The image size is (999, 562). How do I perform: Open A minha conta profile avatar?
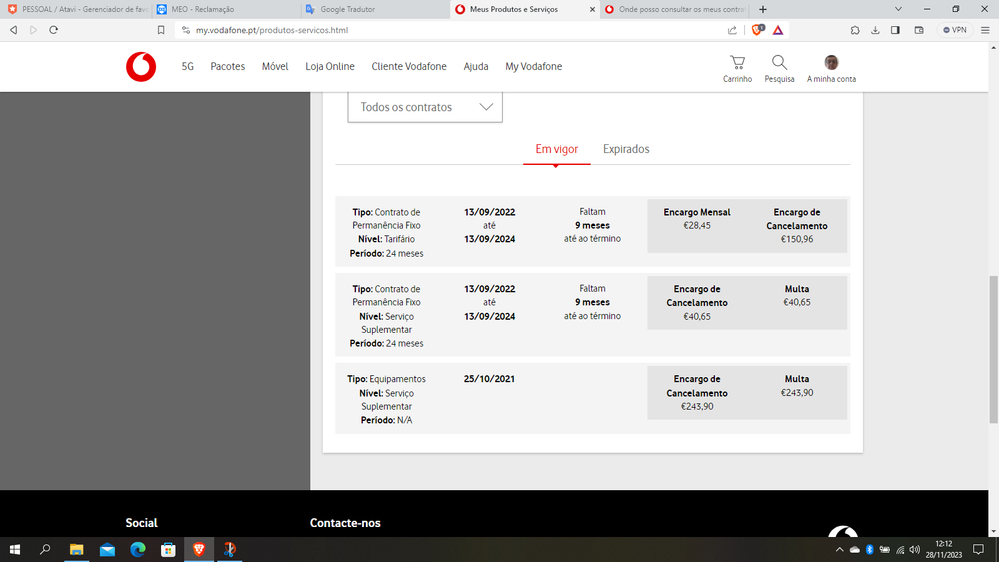point(831,63)
